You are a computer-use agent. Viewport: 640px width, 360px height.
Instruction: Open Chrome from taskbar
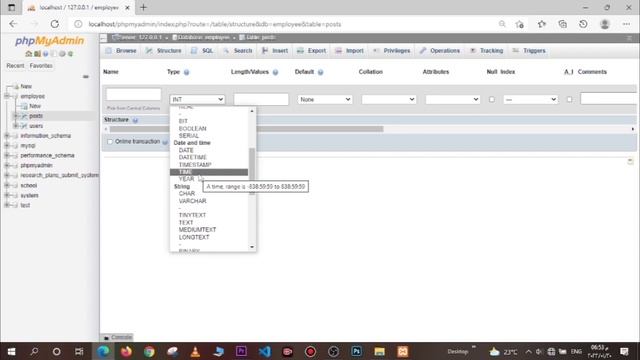pos(149,351)
